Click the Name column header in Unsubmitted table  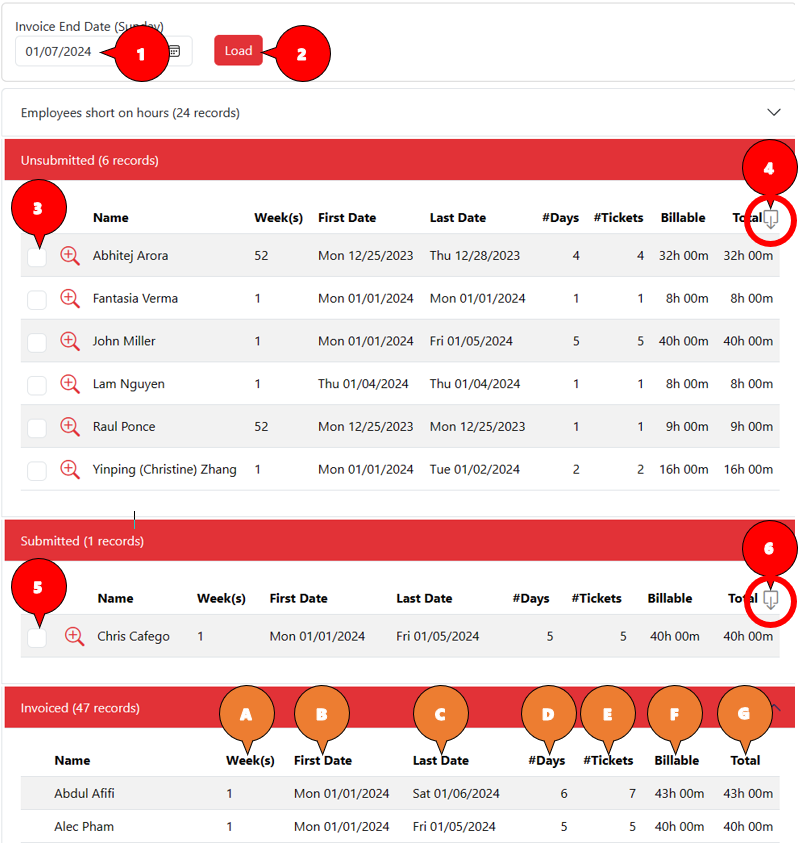[x=111, y=218]
